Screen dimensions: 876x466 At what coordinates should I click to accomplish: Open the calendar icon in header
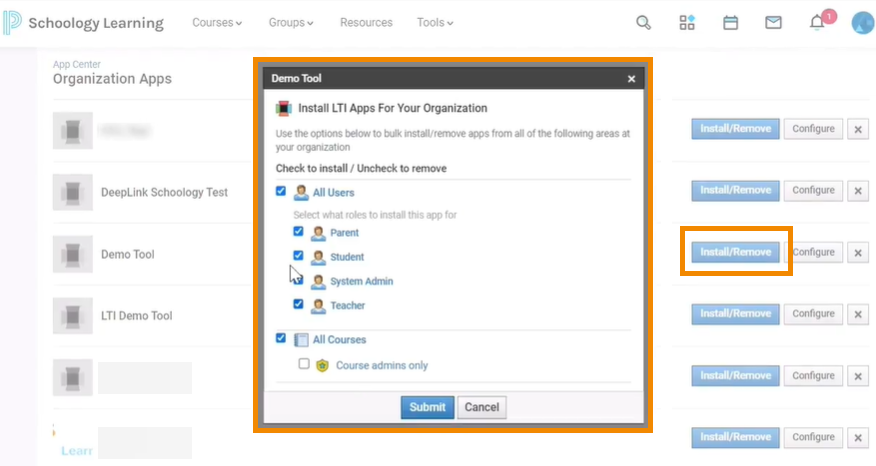click(731, 22)
